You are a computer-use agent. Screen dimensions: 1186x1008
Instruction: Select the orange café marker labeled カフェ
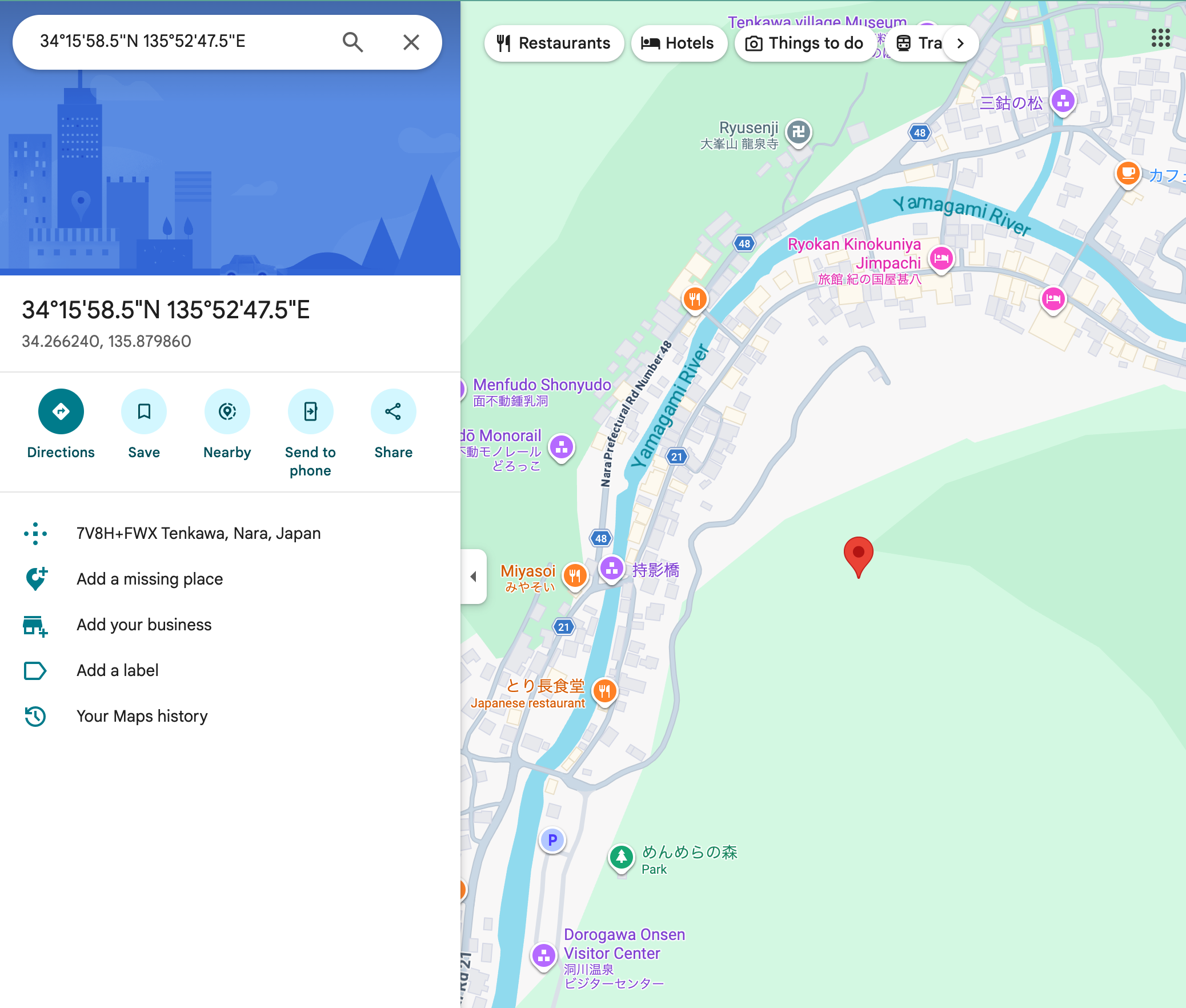(x=1128, y=174)
